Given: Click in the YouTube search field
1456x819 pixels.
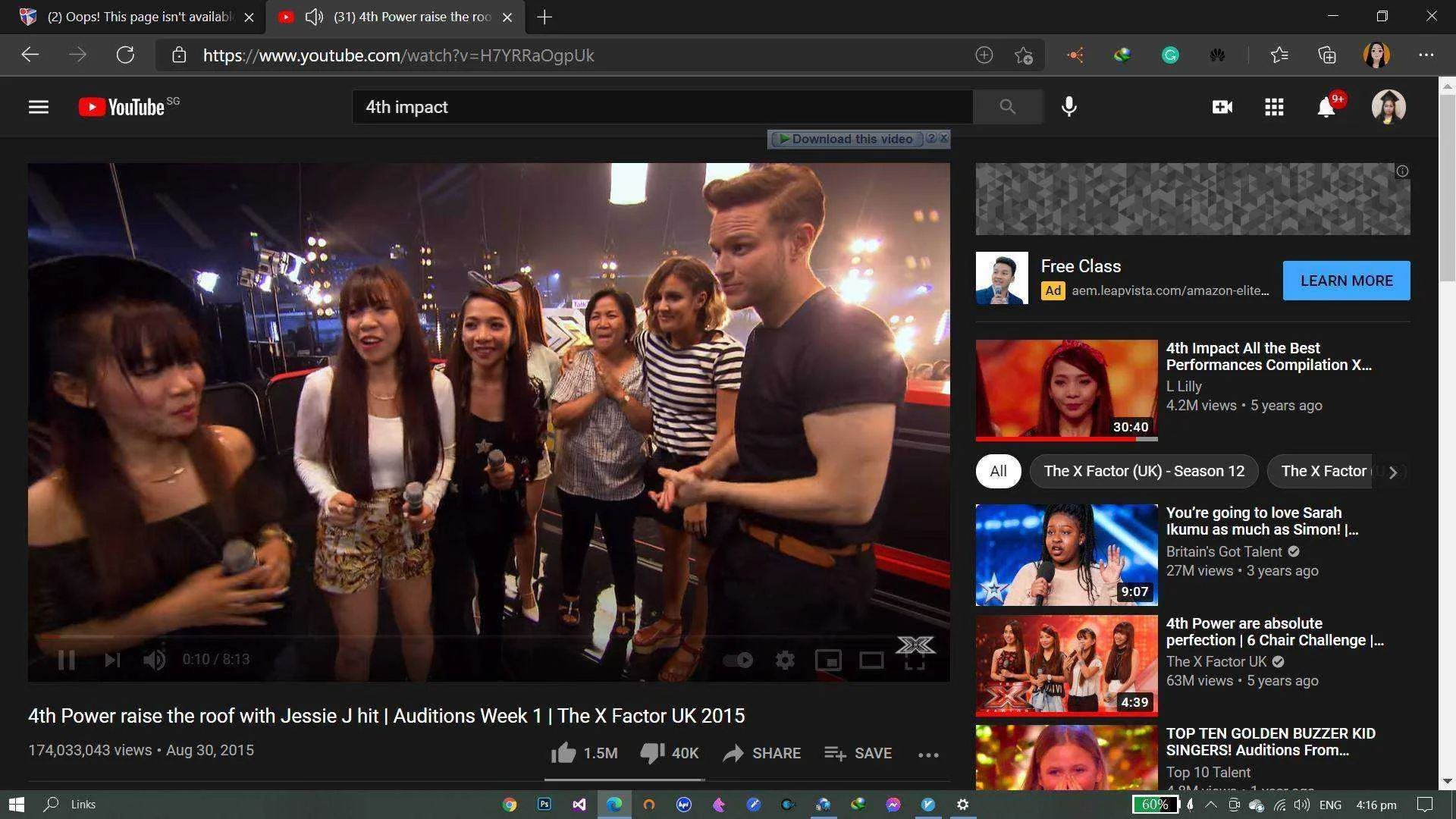Looking at the screenshot, I should point(662,107).
